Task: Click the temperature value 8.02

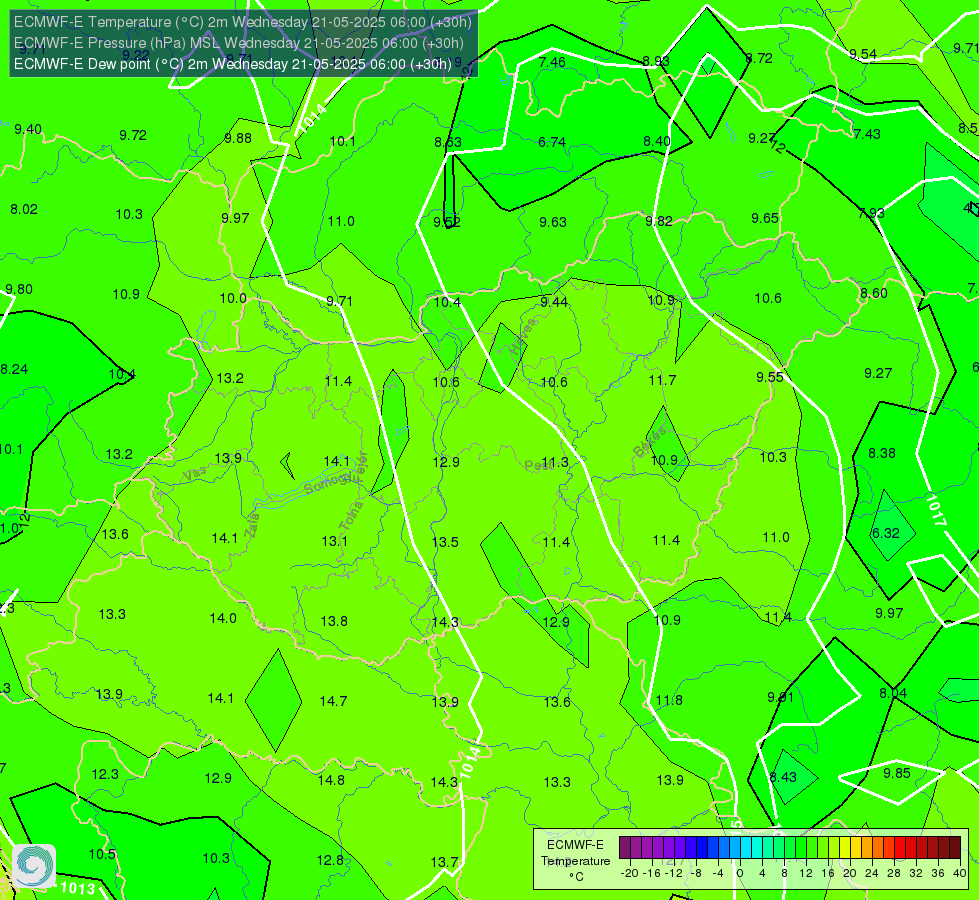Action: [x=24, y=209]
